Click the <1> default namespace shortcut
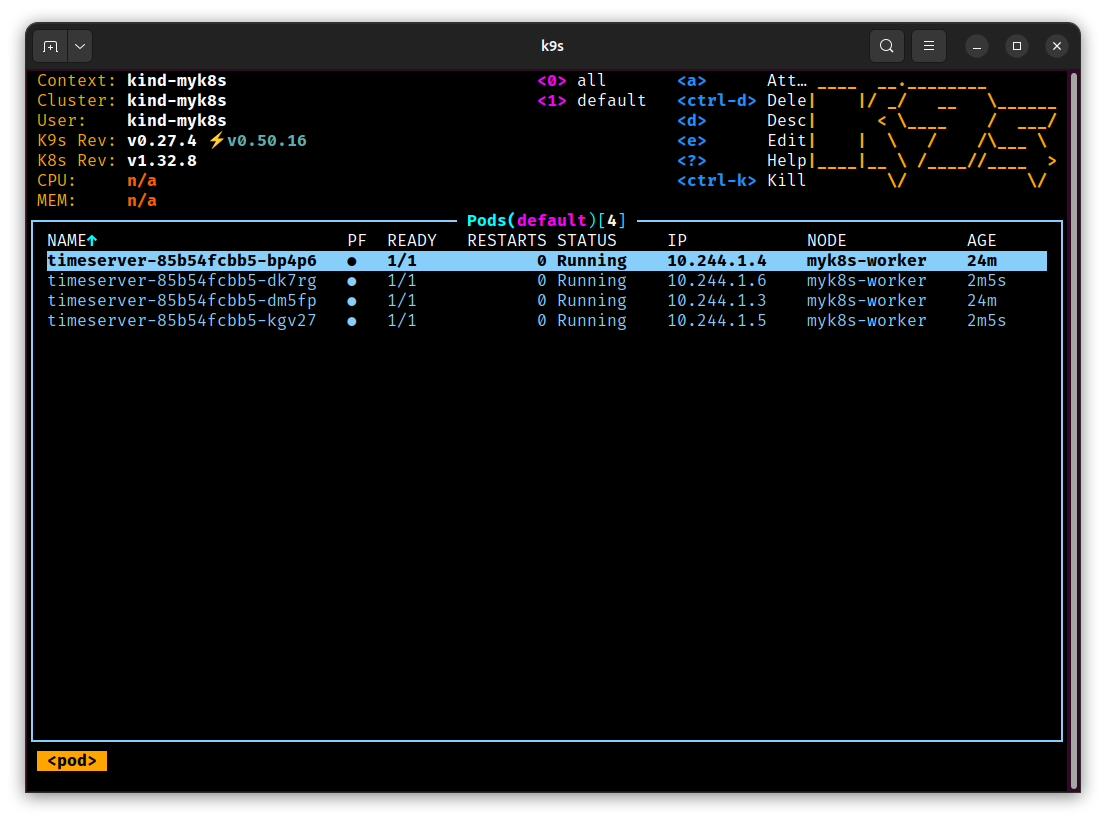This screenshot has width=1106, height=821. click(x=591, y=101)
